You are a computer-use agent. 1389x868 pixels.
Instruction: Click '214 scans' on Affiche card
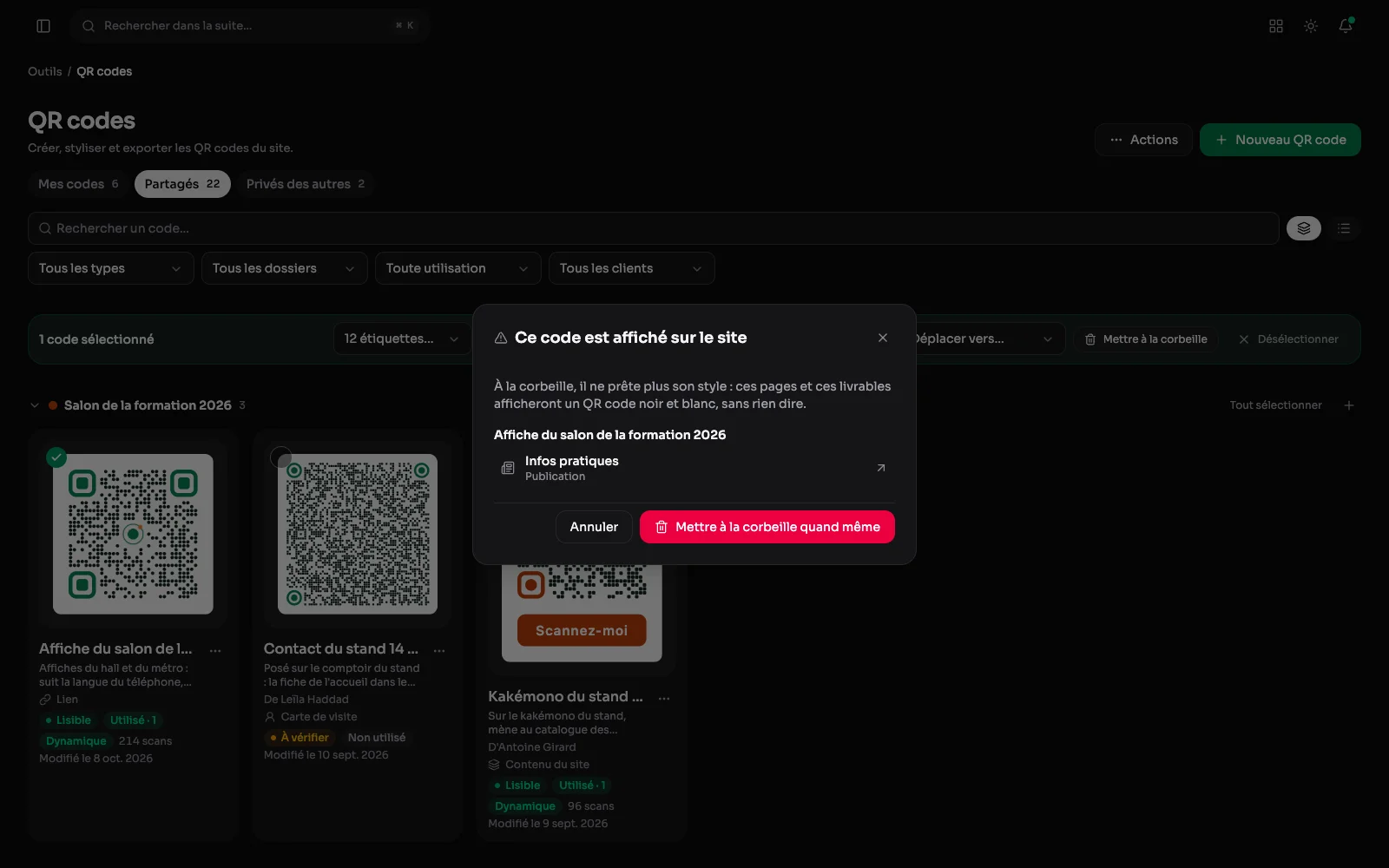145,741
